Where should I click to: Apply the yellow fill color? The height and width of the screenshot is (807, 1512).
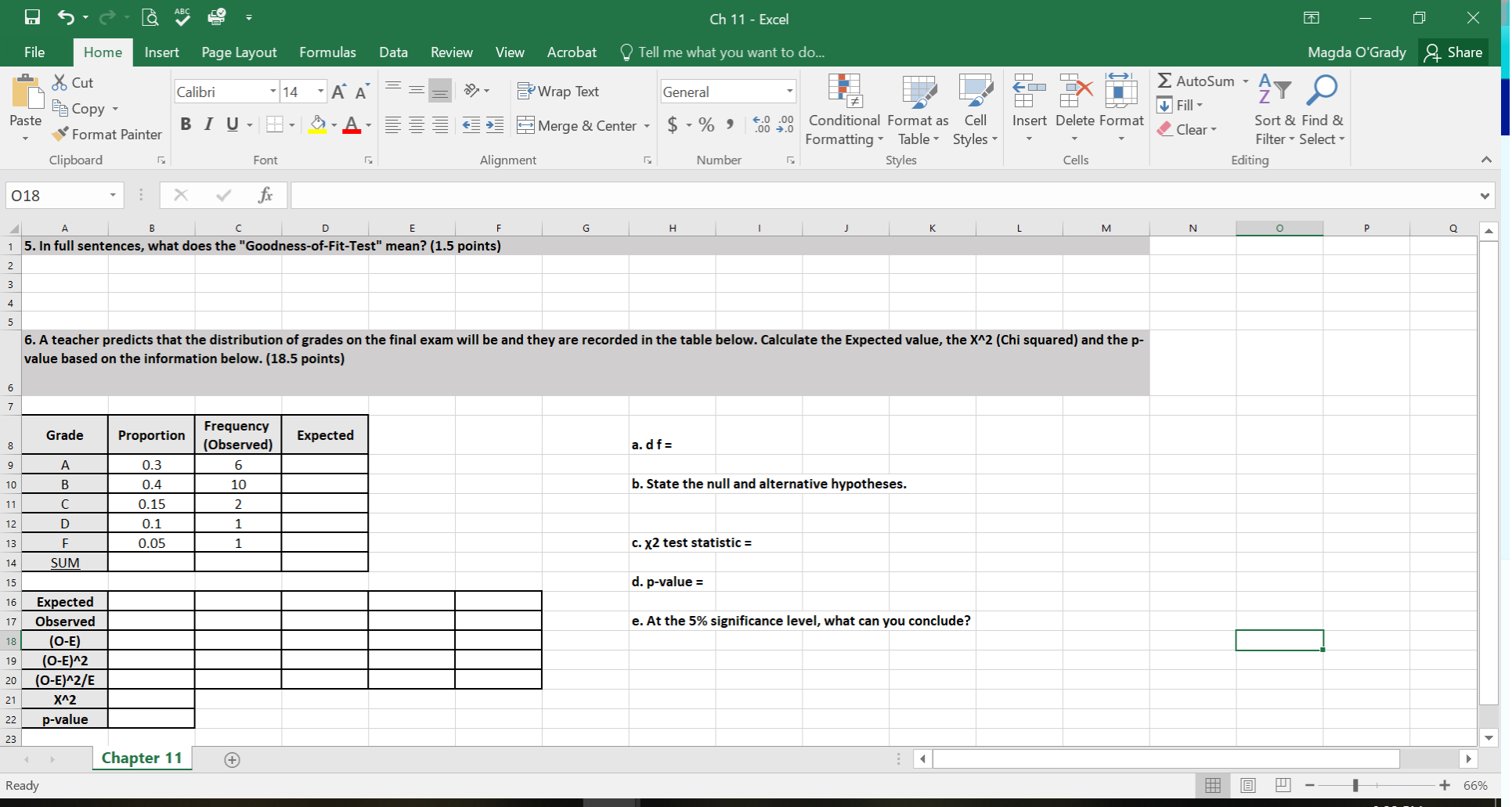click(x=317, y=124)
